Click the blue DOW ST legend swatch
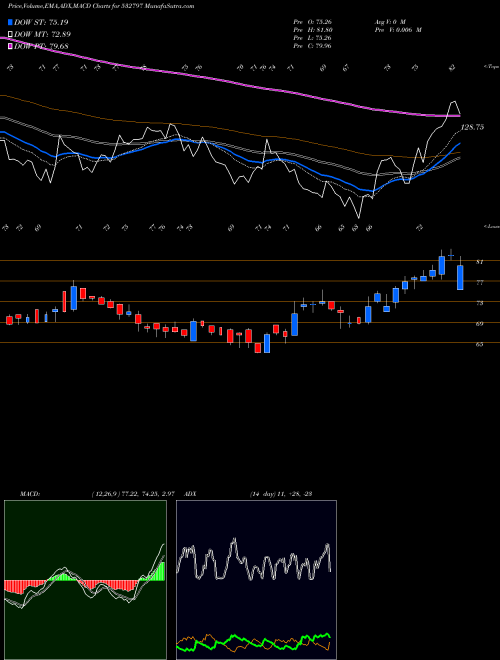This screenshot has height=660, width=500. 11,22
